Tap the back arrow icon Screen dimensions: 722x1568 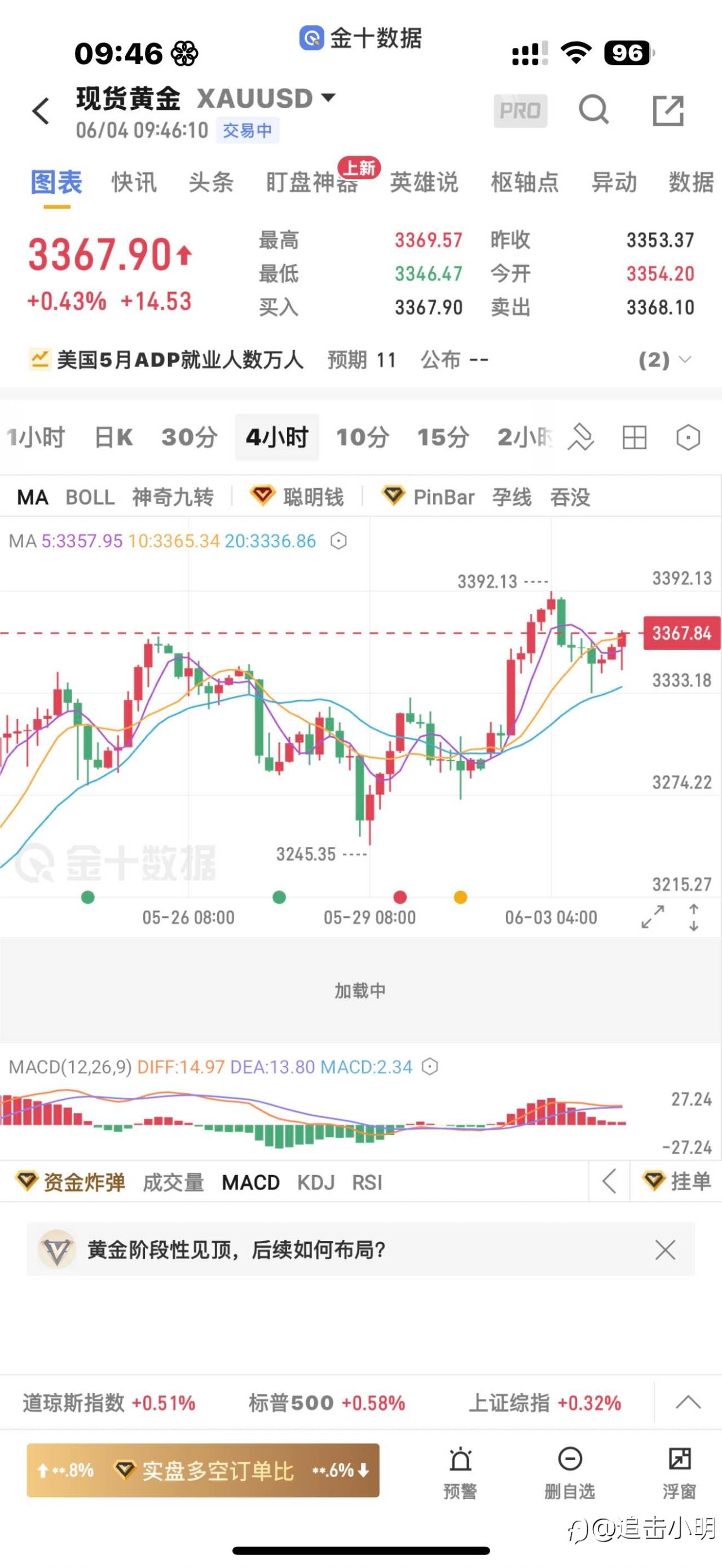(41, 111)
